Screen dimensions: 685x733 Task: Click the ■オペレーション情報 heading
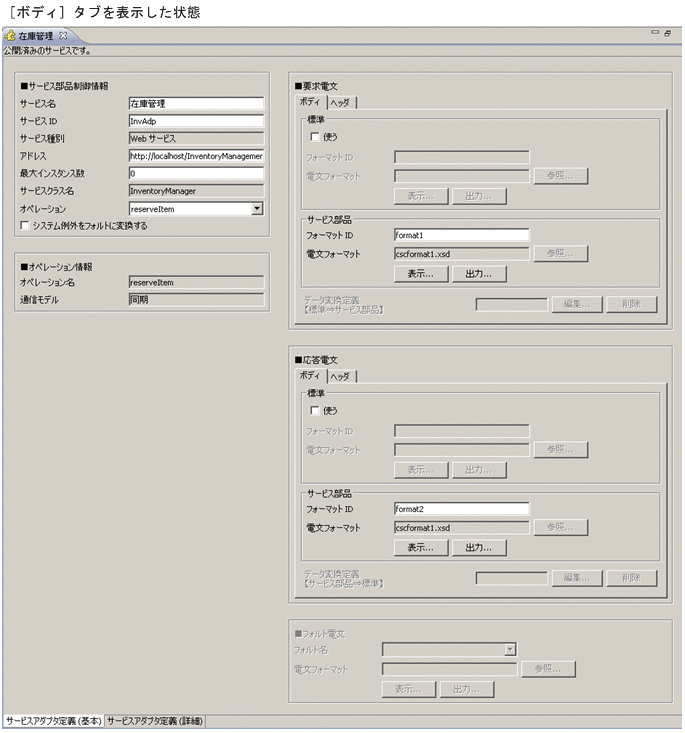56,267
